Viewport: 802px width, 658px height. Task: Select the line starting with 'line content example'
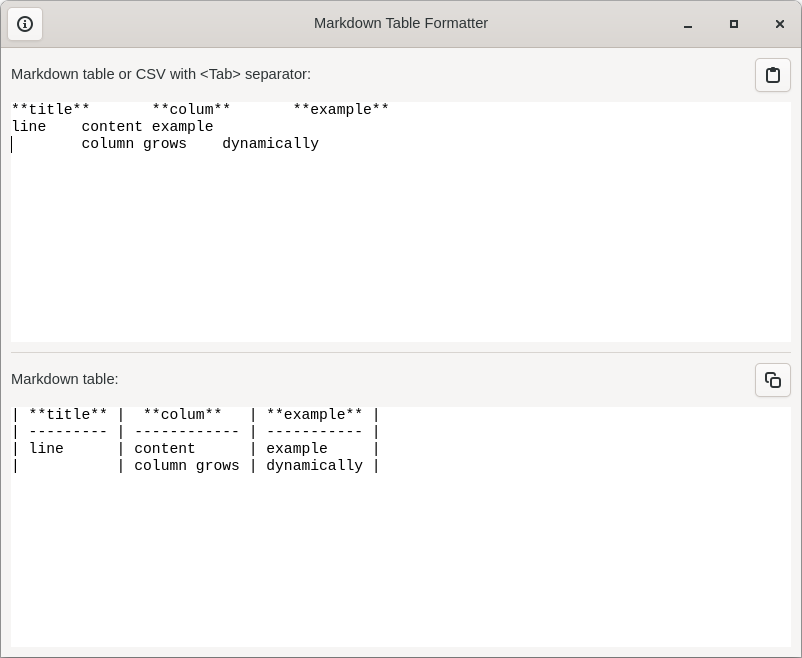(110, 126)
